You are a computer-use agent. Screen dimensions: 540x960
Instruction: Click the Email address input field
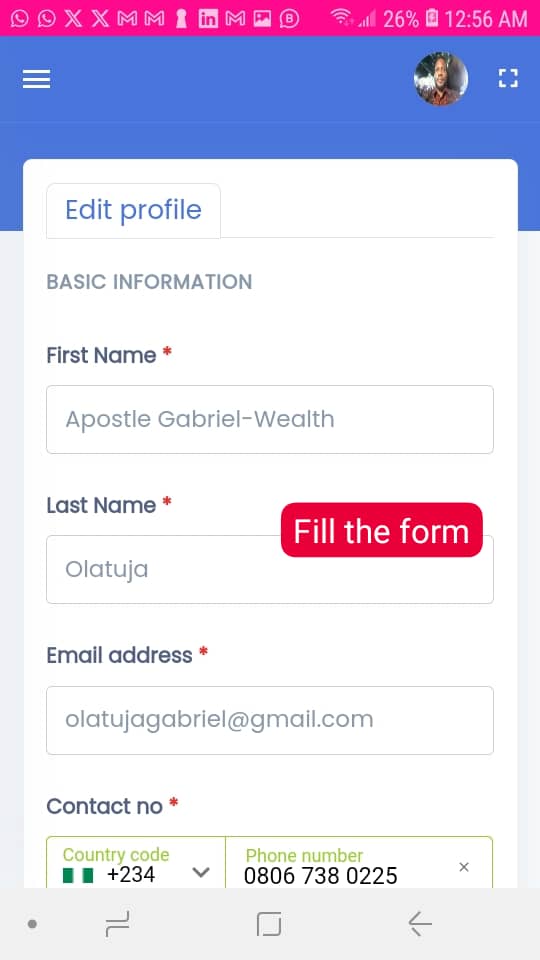click(x=270, y=720)
